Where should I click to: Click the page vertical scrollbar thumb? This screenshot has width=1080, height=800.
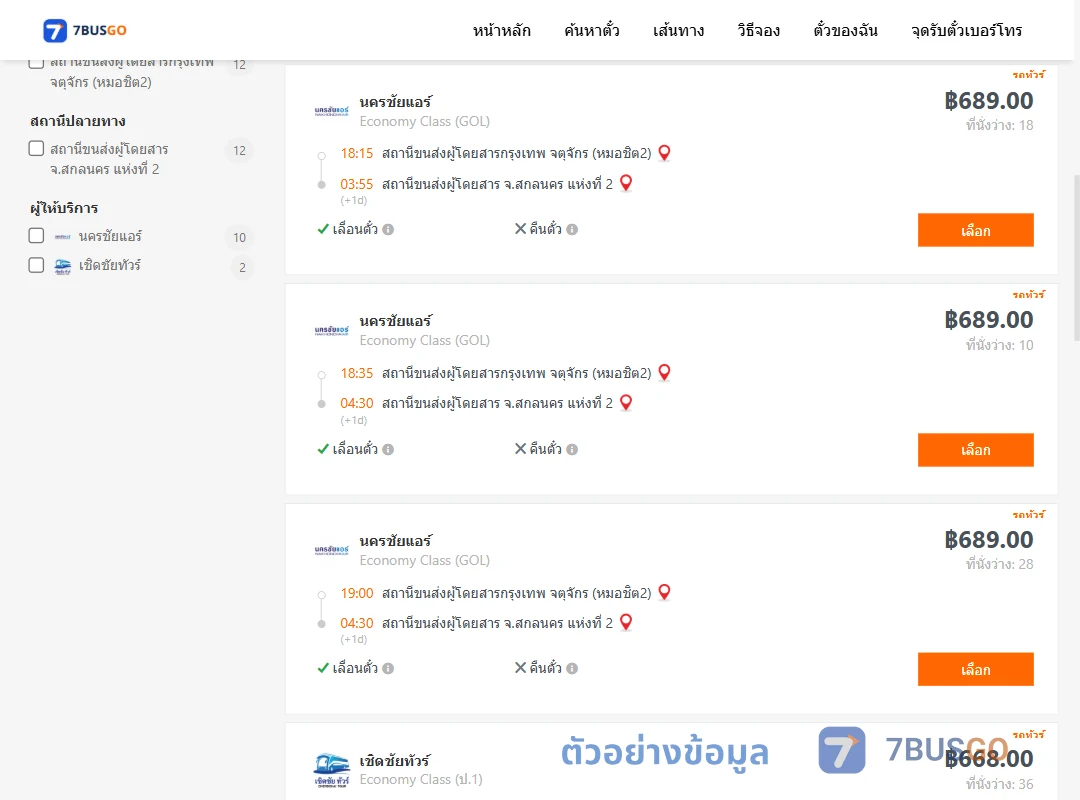tap(1077, 258)
